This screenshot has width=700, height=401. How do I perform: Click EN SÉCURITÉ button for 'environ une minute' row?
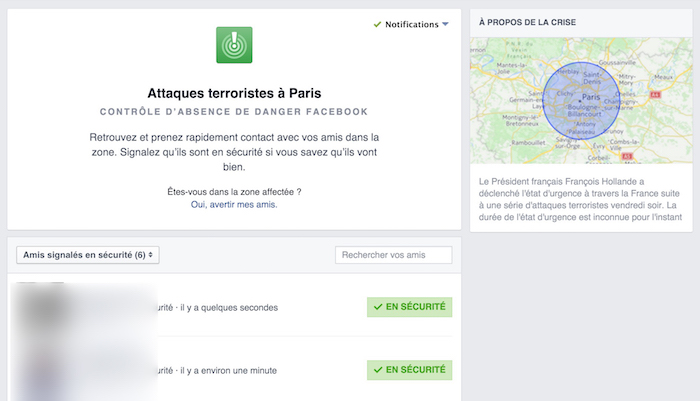click(409, 370)
